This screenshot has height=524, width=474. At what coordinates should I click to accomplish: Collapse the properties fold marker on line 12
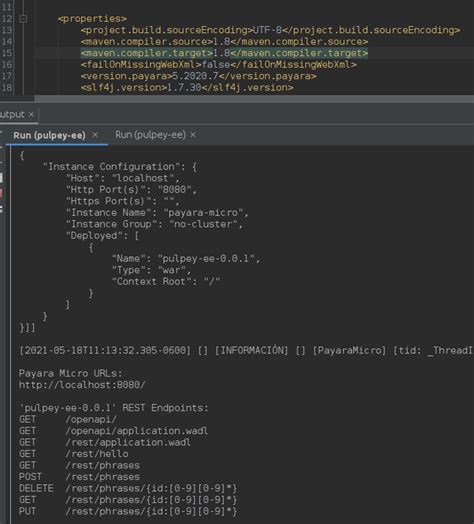click(x=23, y=19)
